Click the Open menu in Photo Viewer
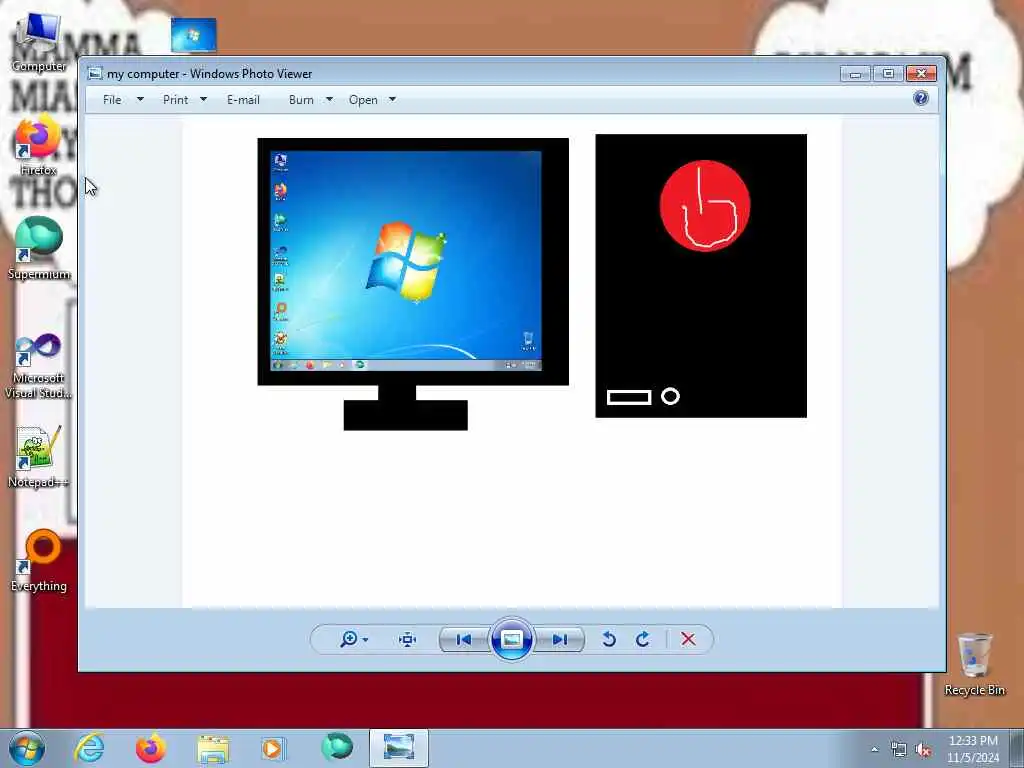This screenshot has height=768, width=1024. [363, 100]
